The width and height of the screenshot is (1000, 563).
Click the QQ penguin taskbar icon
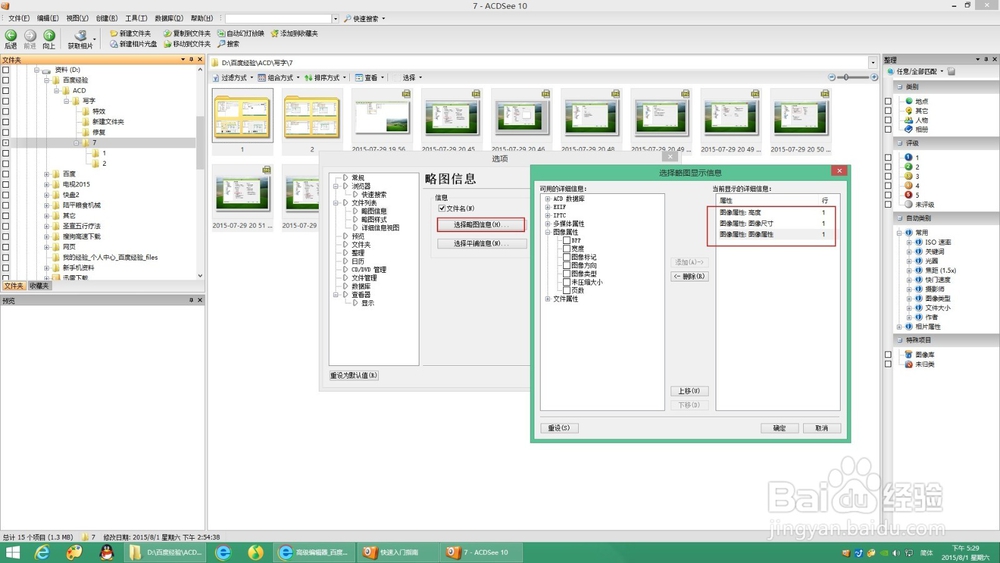point(107,552)
